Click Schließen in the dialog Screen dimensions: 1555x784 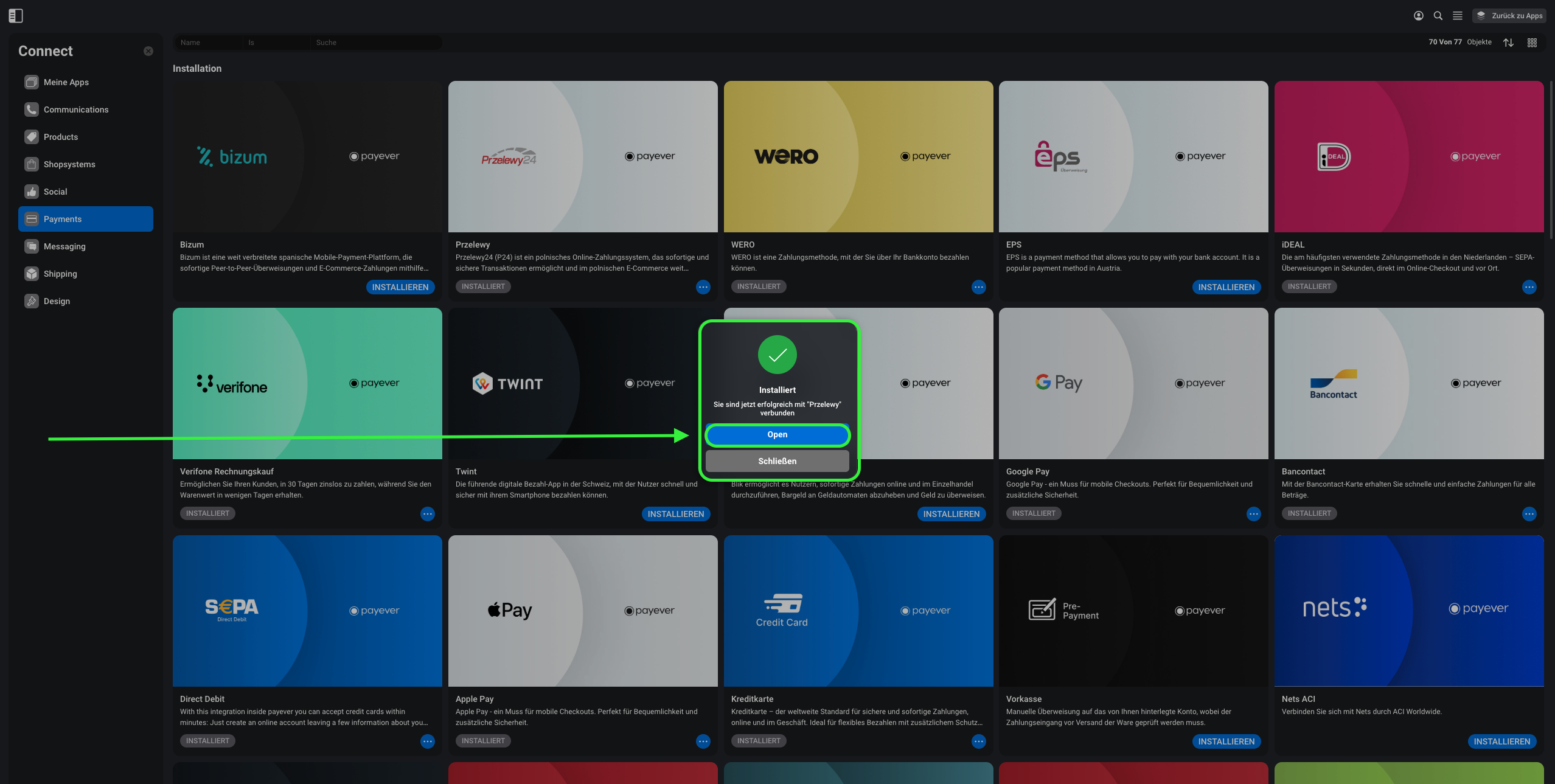point(777,461)
